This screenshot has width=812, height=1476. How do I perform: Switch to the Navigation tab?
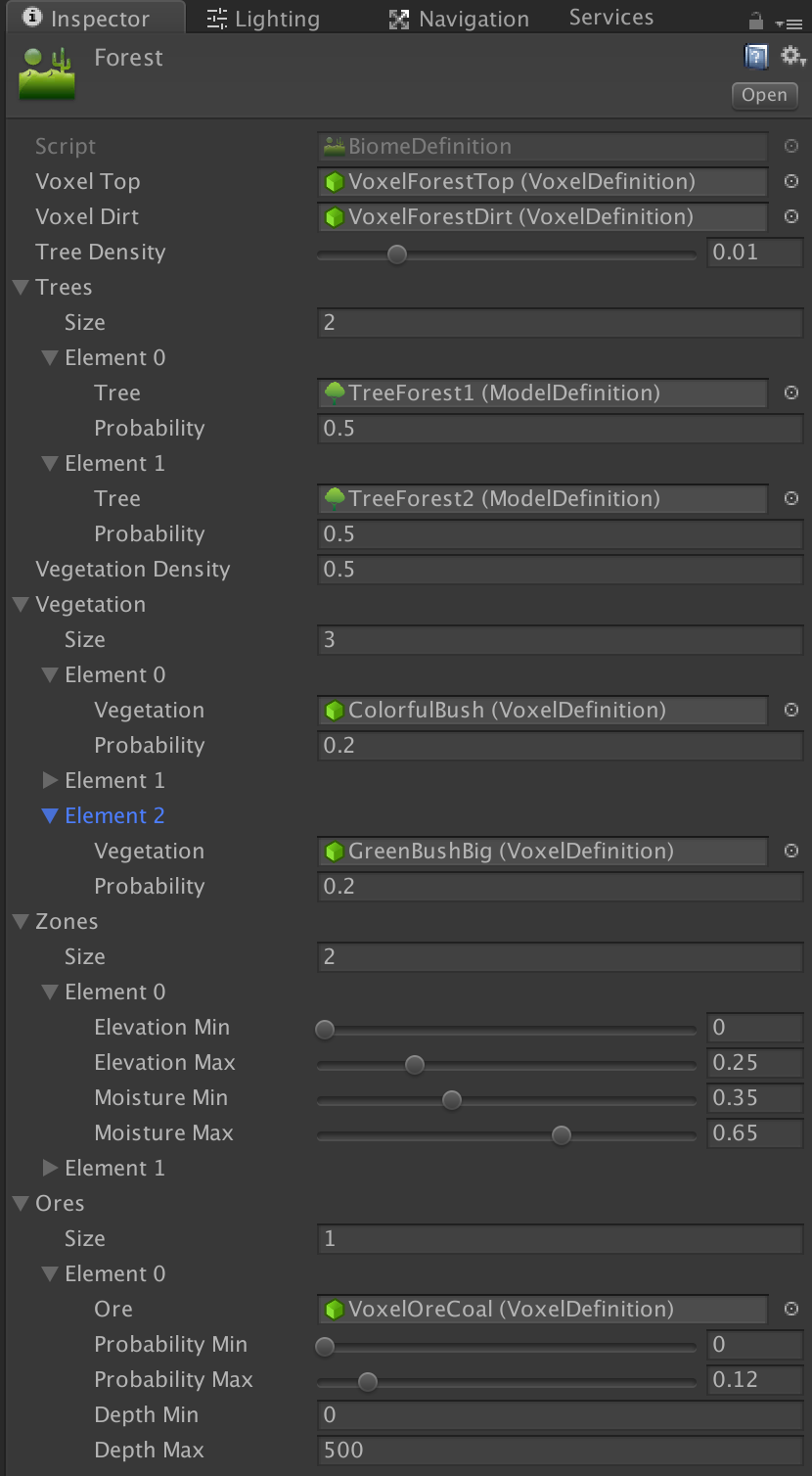[459, 19]
